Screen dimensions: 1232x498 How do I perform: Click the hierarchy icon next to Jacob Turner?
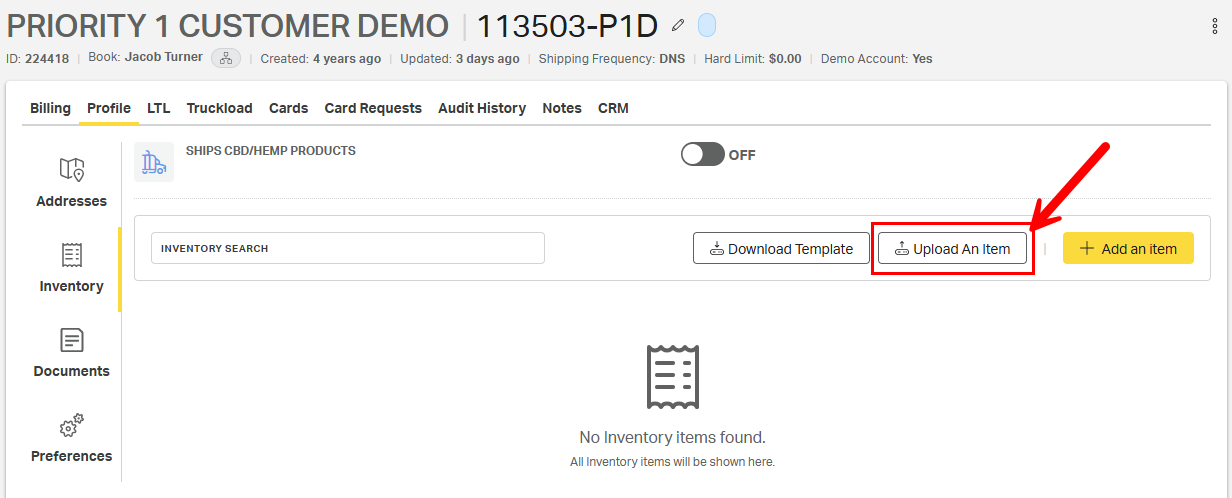226,58
